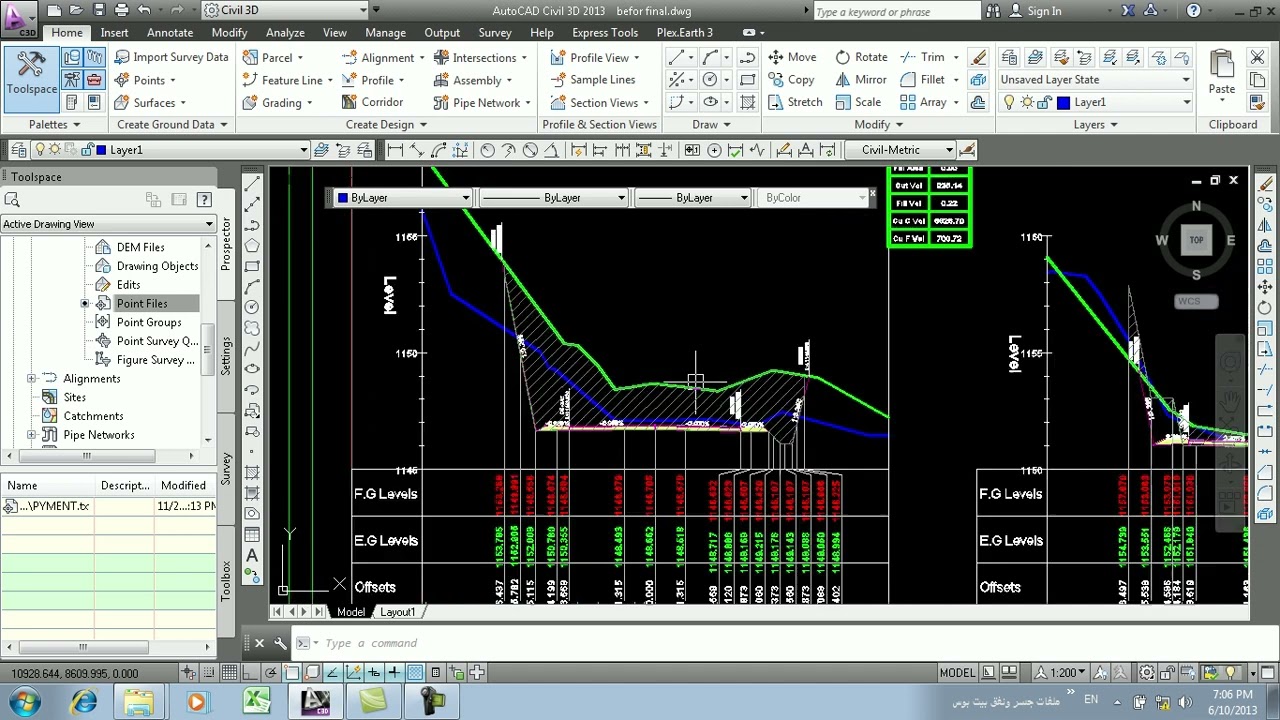Open the Annotate ribbon tab
Screen dimensions: 1280x720
click(170, 33)
